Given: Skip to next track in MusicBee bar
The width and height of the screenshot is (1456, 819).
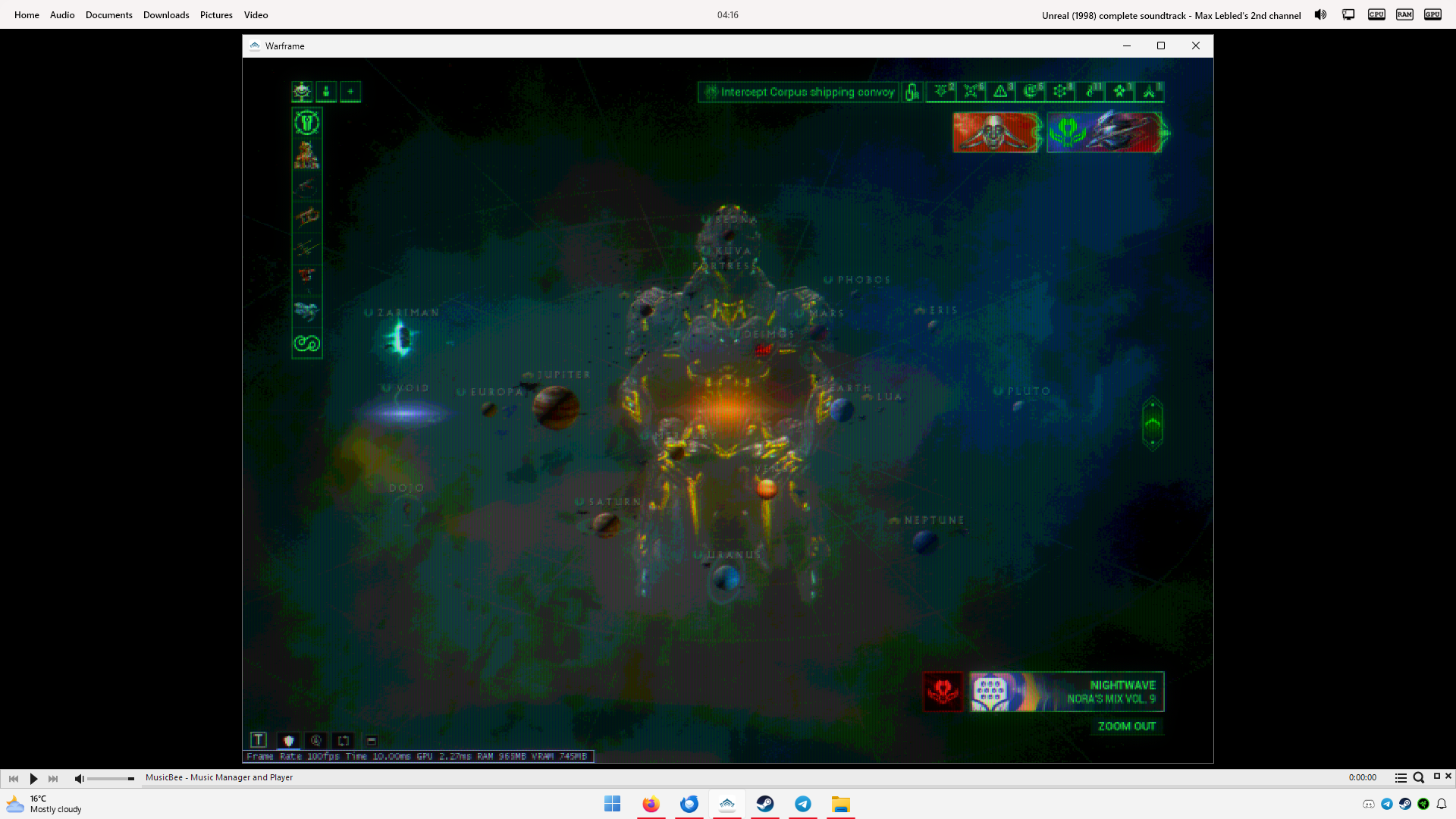Looking at the screenshot, I should click(x=53, y=778).
